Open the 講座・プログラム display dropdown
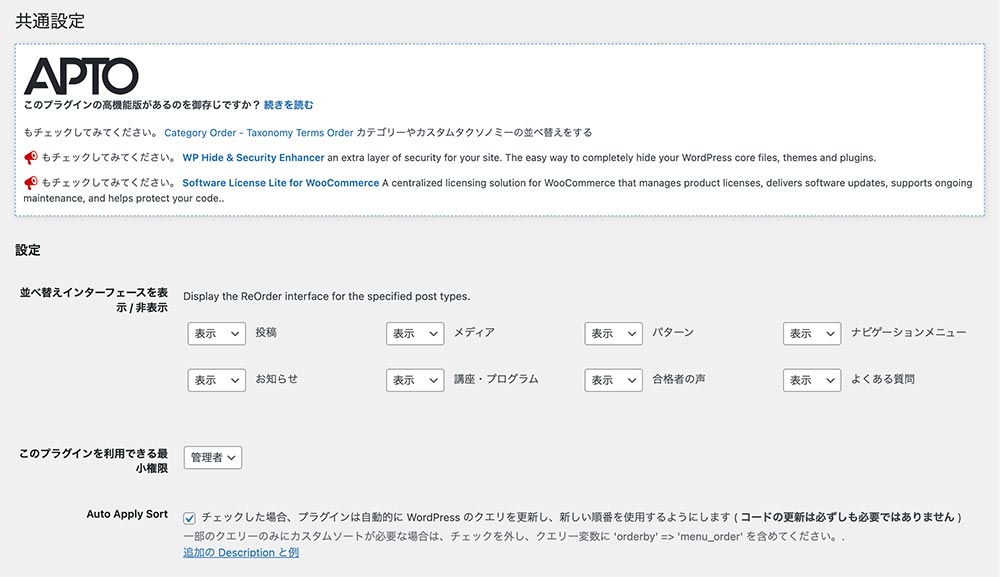The height and width of the screenshot is (577, 1000). pyautogui.click(x=415, y=380)
